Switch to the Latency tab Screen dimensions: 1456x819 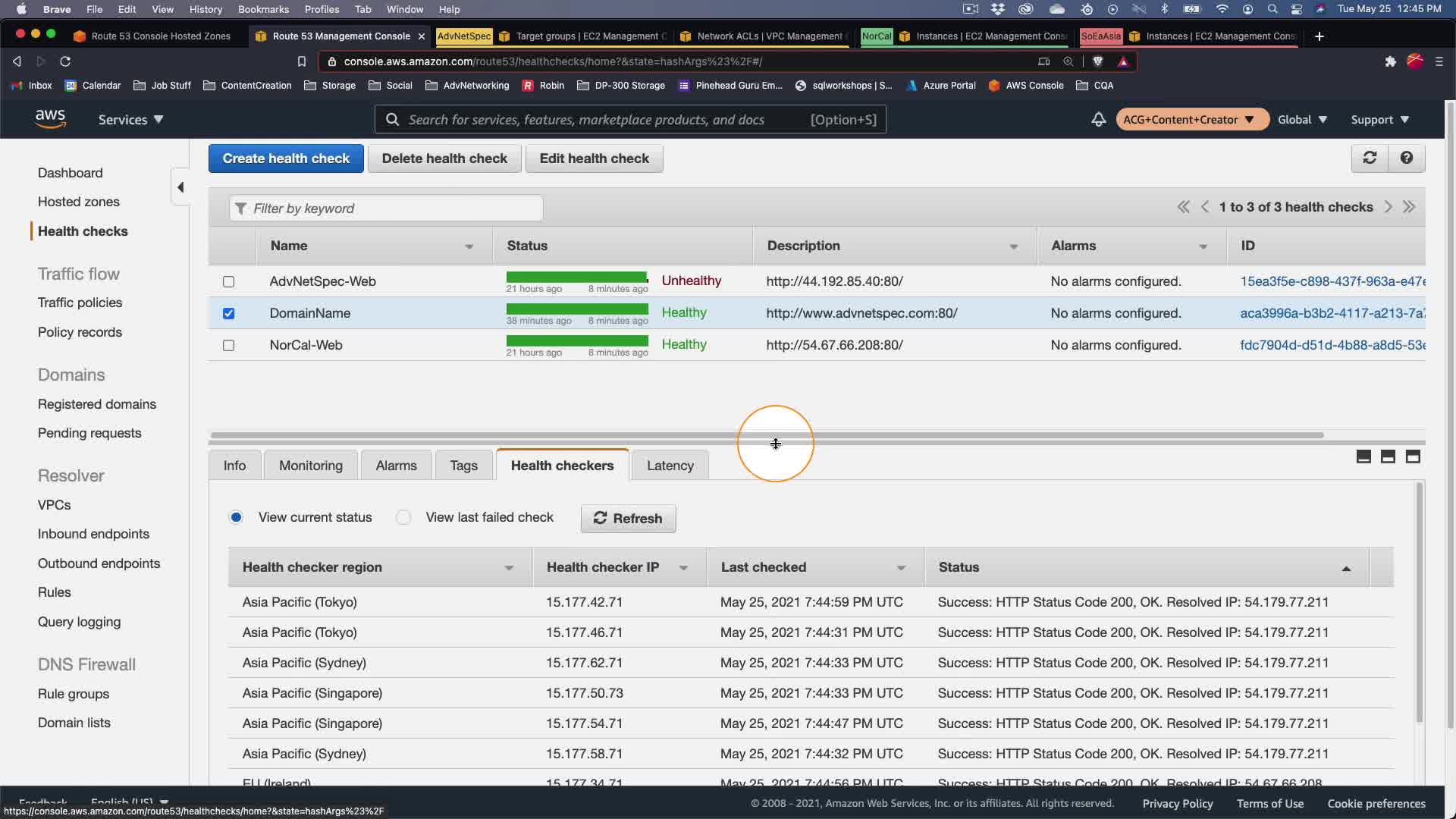pyautogui.click(x=670, y=466)
